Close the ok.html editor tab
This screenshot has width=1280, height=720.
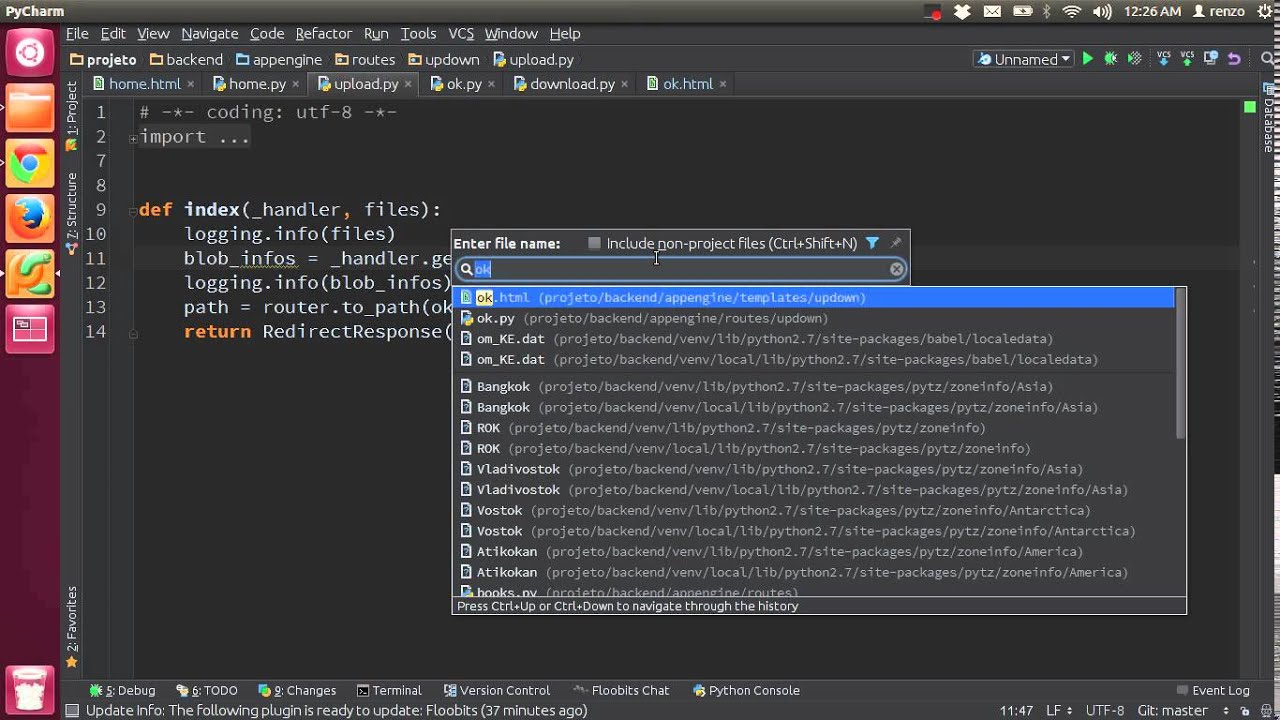[x=723, y=84]
